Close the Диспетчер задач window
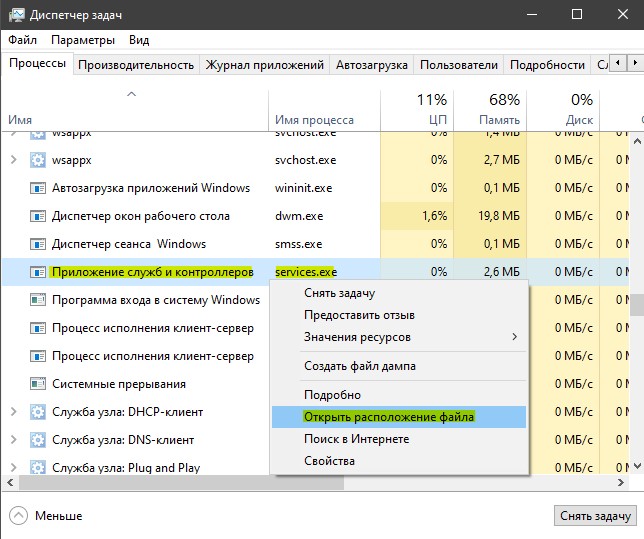Viewport: 644px width, 539px height. pyautogui.click(x=623, y=15)
